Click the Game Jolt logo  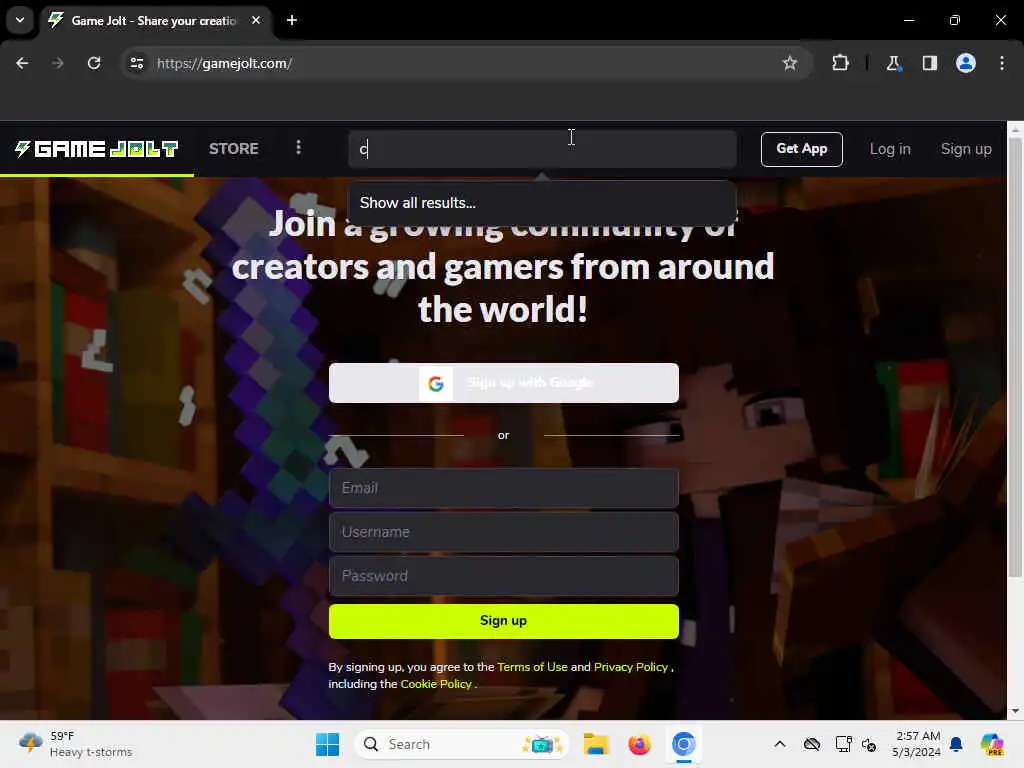click(x=97, y=149)
